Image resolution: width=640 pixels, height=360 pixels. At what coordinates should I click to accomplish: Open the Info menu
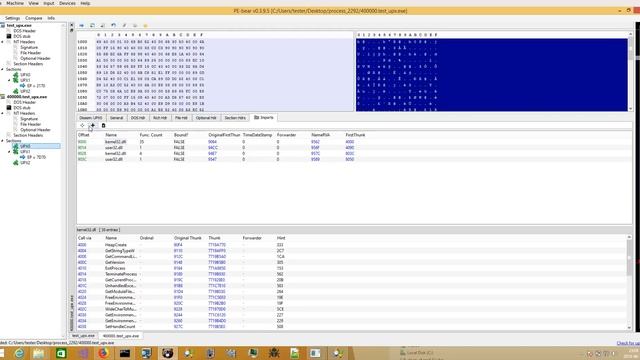51,18
